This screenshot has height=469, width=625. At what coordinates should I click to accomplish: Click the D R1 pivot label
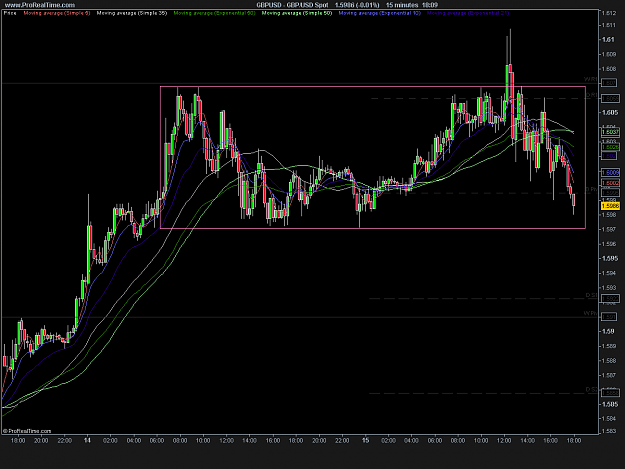point(592,95)
